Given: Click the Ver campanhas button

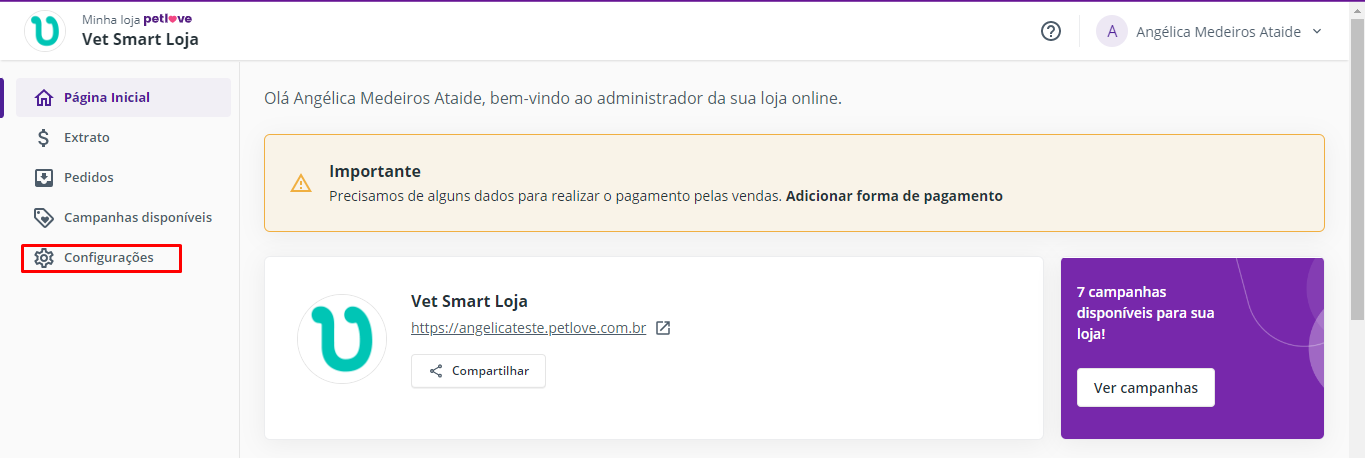Looking at the screenshot, I should click(x=1145, y=388).
